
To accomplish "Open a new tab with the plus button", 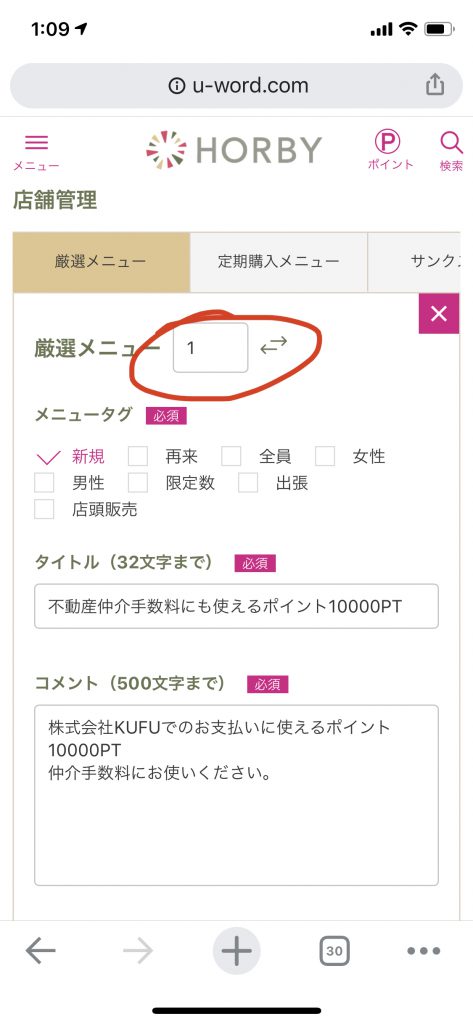I will coord(236,951).
